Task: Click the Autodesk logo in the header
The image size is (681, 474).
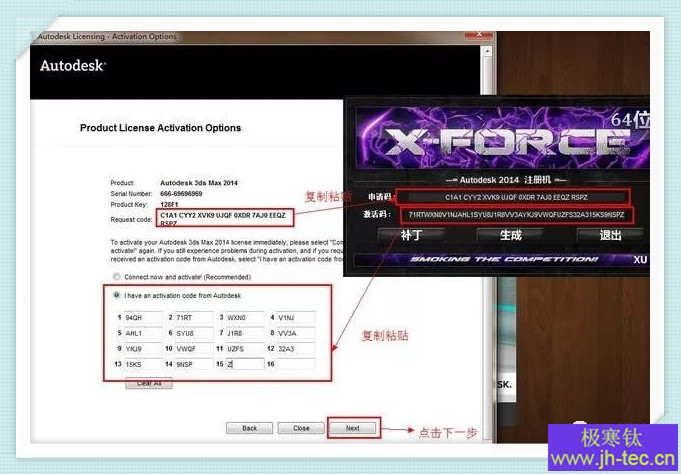Action: click(73, 66)
